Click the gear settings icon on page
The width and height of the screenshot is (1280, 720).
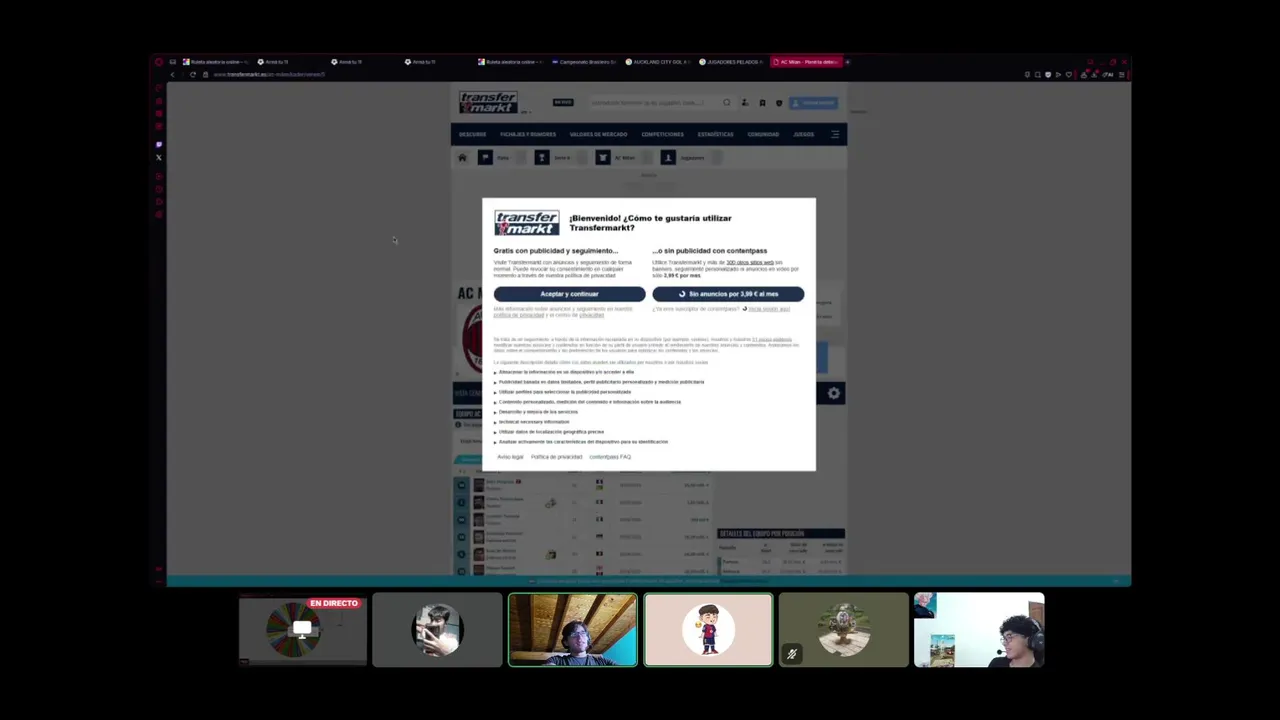pos(834,394)
